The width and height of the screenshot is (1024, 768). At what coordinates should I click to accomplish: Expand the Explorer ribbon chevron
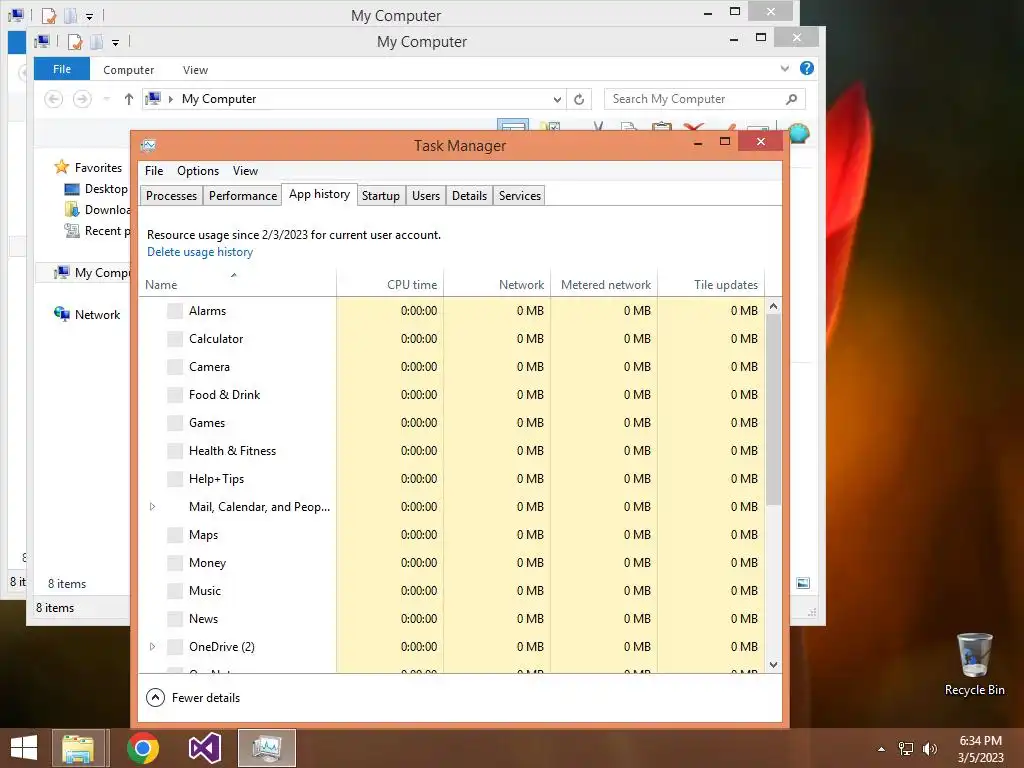(785, 69)
